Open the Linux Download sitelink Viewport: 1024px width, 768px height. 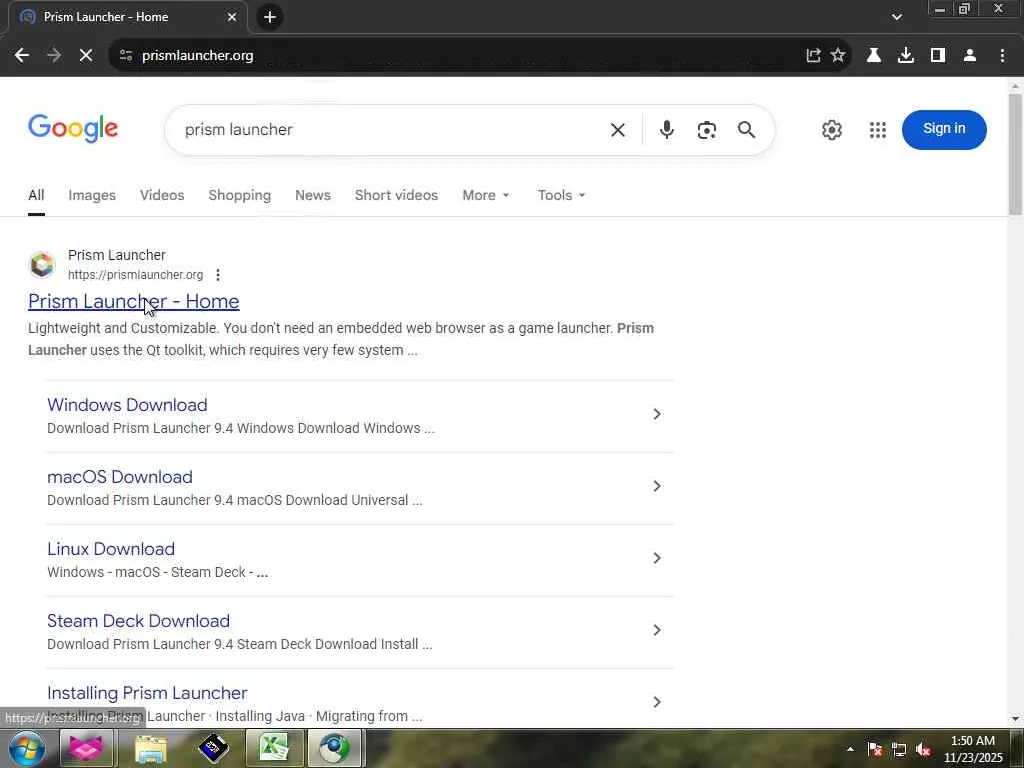pos(111,549)
